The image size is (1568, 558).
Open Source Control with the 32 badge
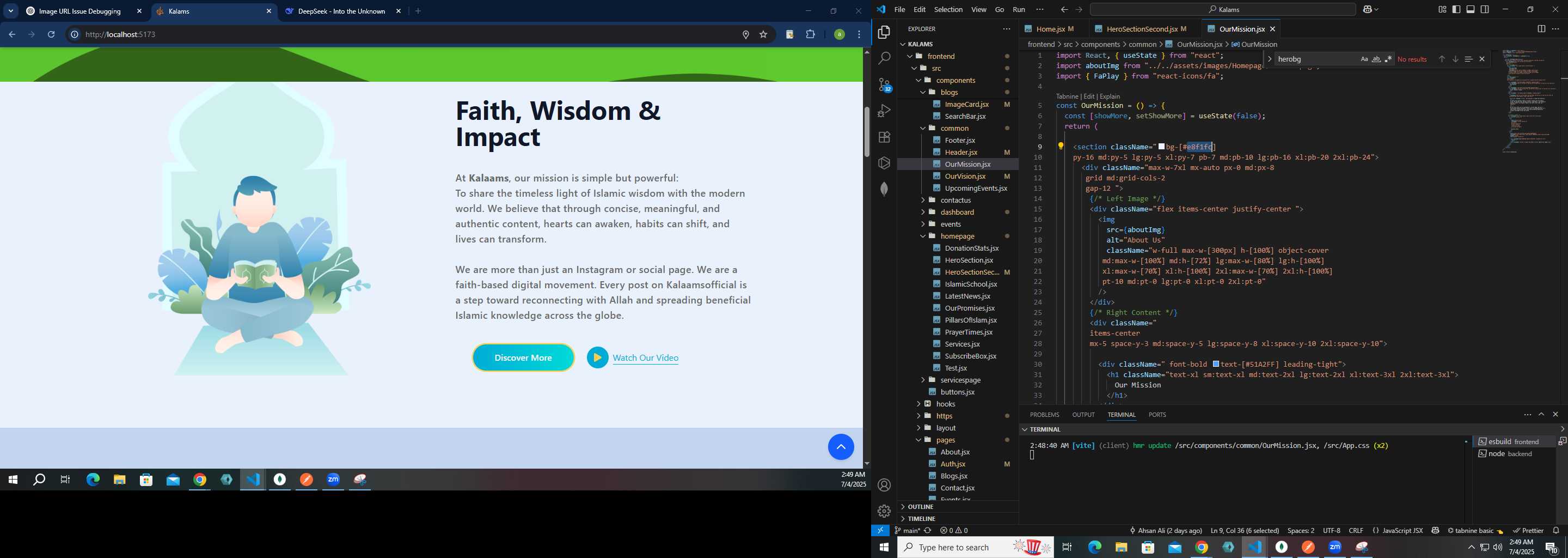tap(884, 84)
